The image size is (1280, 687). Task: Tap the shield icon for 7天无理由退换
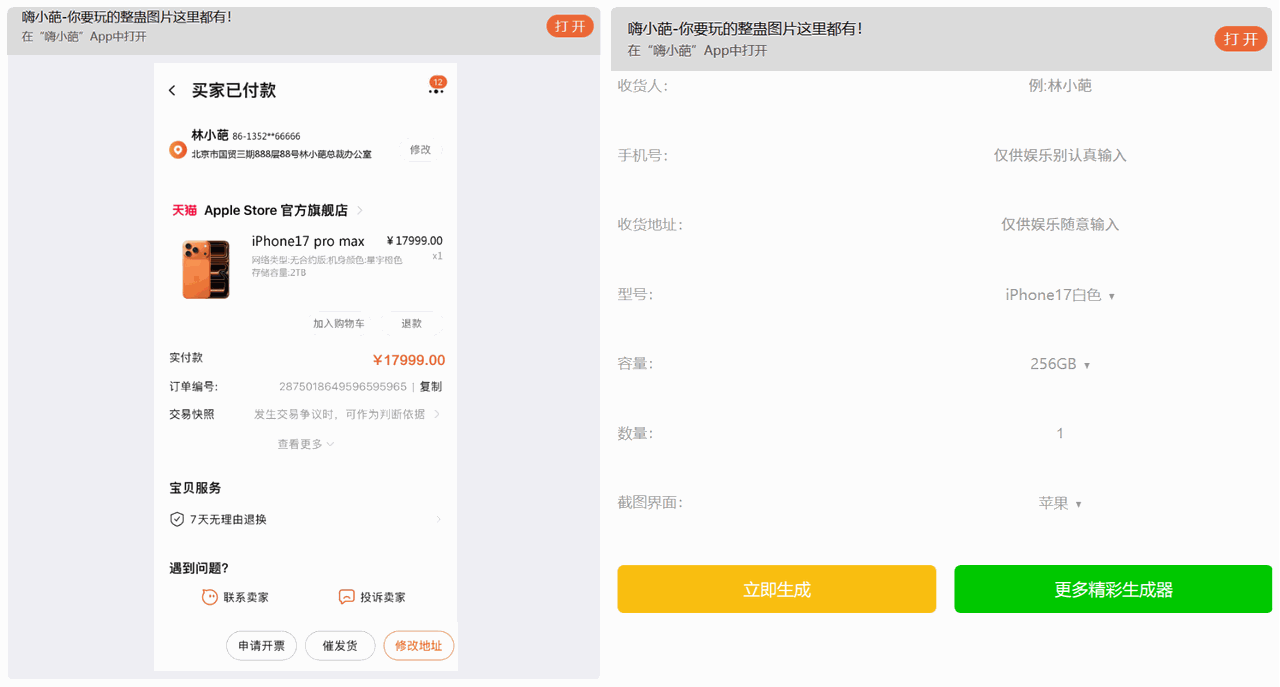click(x=177, y=520)
